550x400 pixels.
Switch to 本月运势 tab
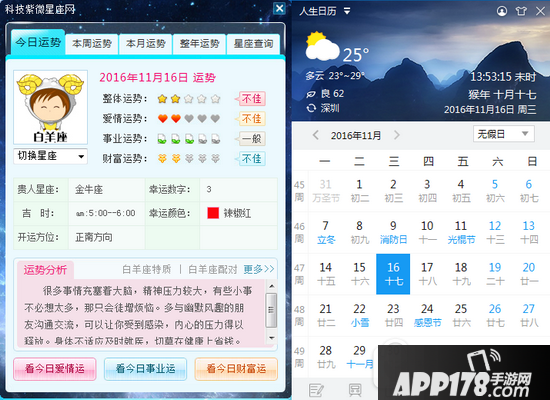pos(146,44)
